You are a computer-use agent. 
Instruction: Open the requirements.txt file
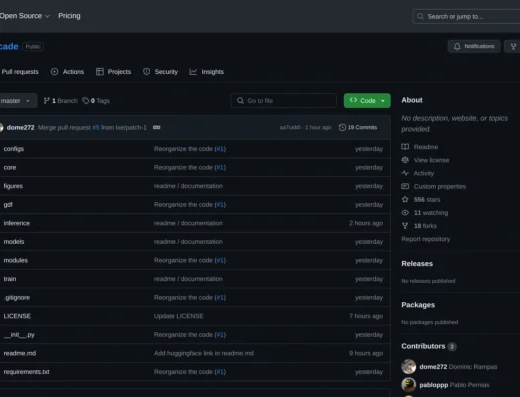click(x=27, y=372)
